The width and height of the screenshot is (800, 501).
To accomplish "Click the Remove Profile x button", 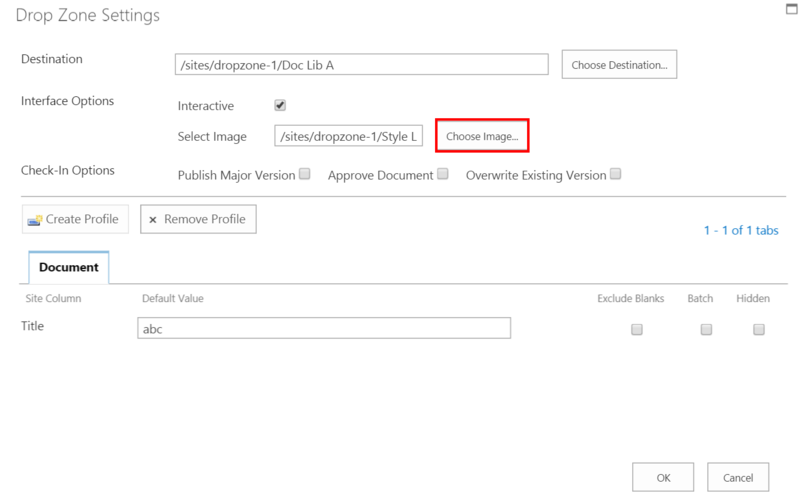I will point(198,219).
